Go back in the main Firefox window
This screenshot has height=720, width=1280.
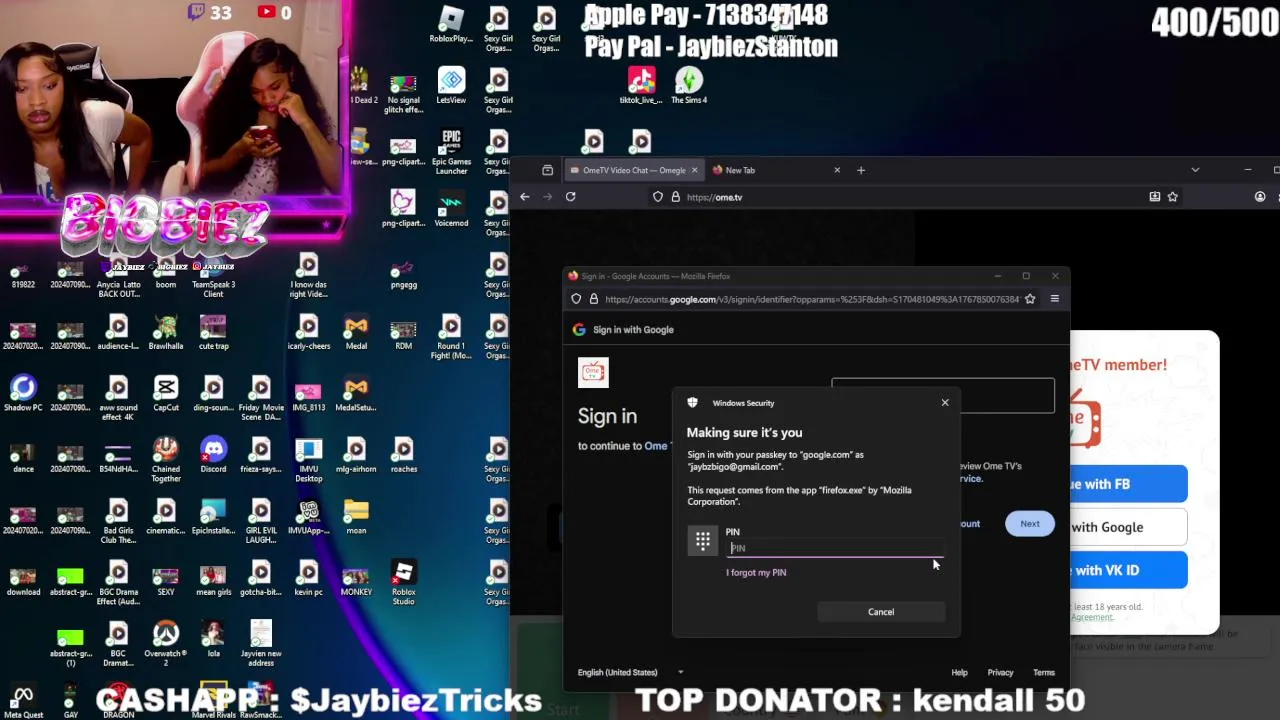click(524, 197)
